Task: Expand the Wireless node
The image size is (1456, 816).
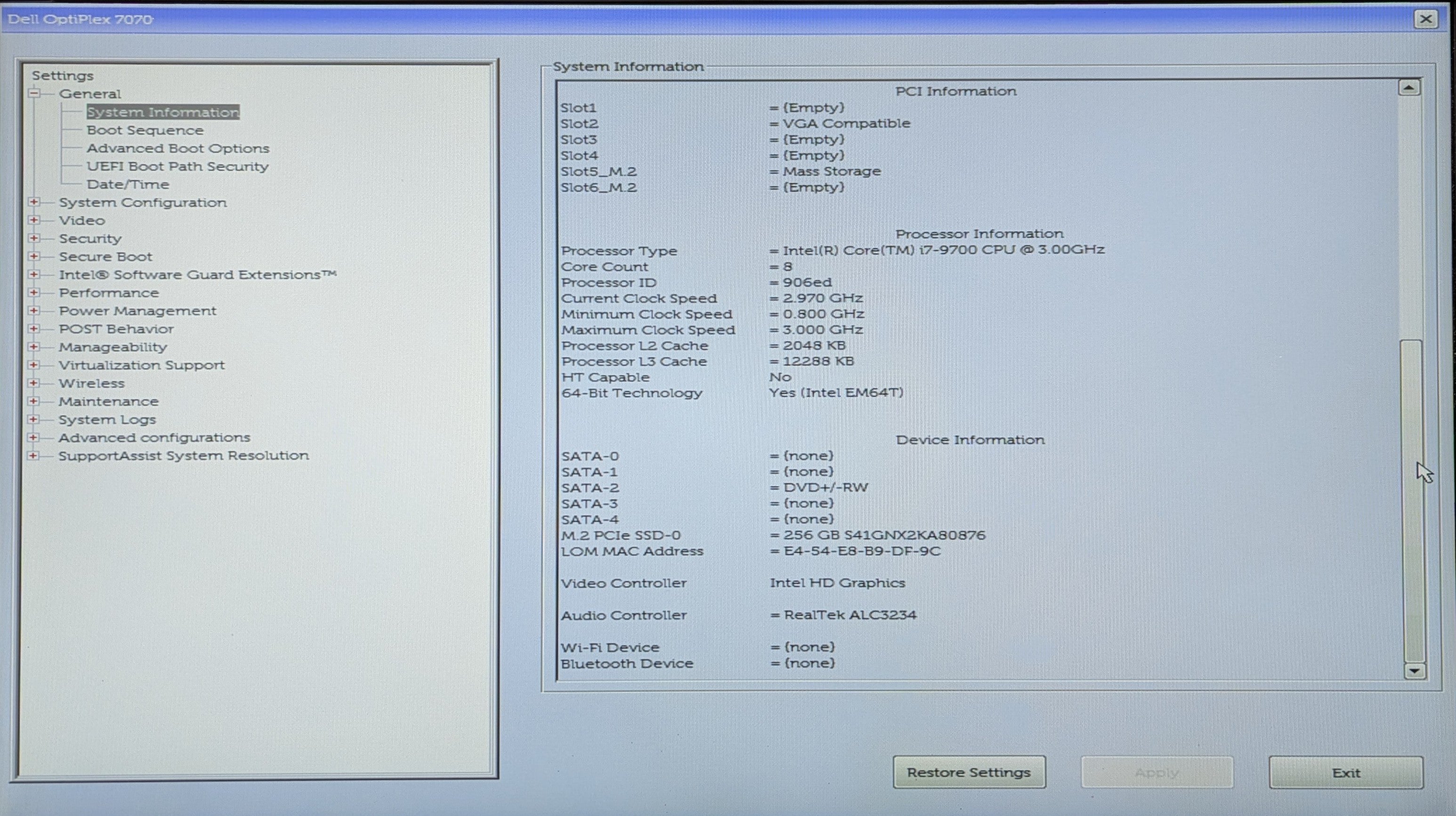Action: 34,382
